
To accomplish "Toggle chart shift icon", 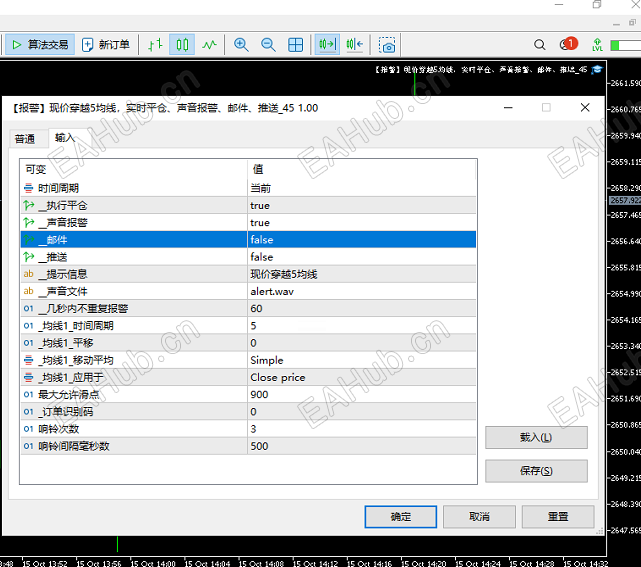I will 354,44.
